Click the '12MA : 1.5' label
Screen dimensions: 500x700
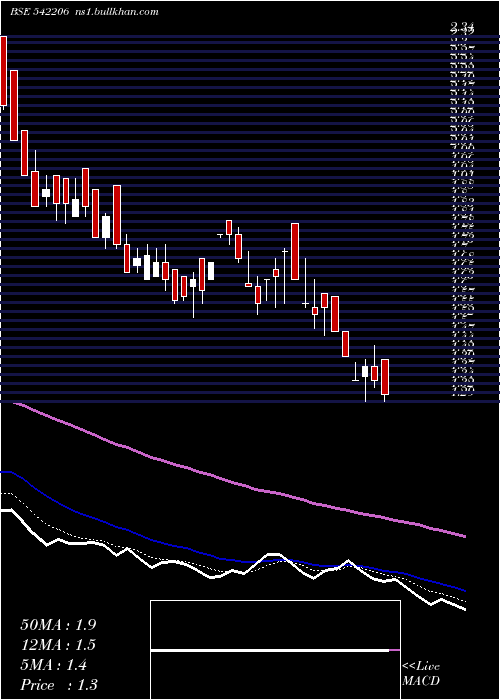tap(58, 645)
